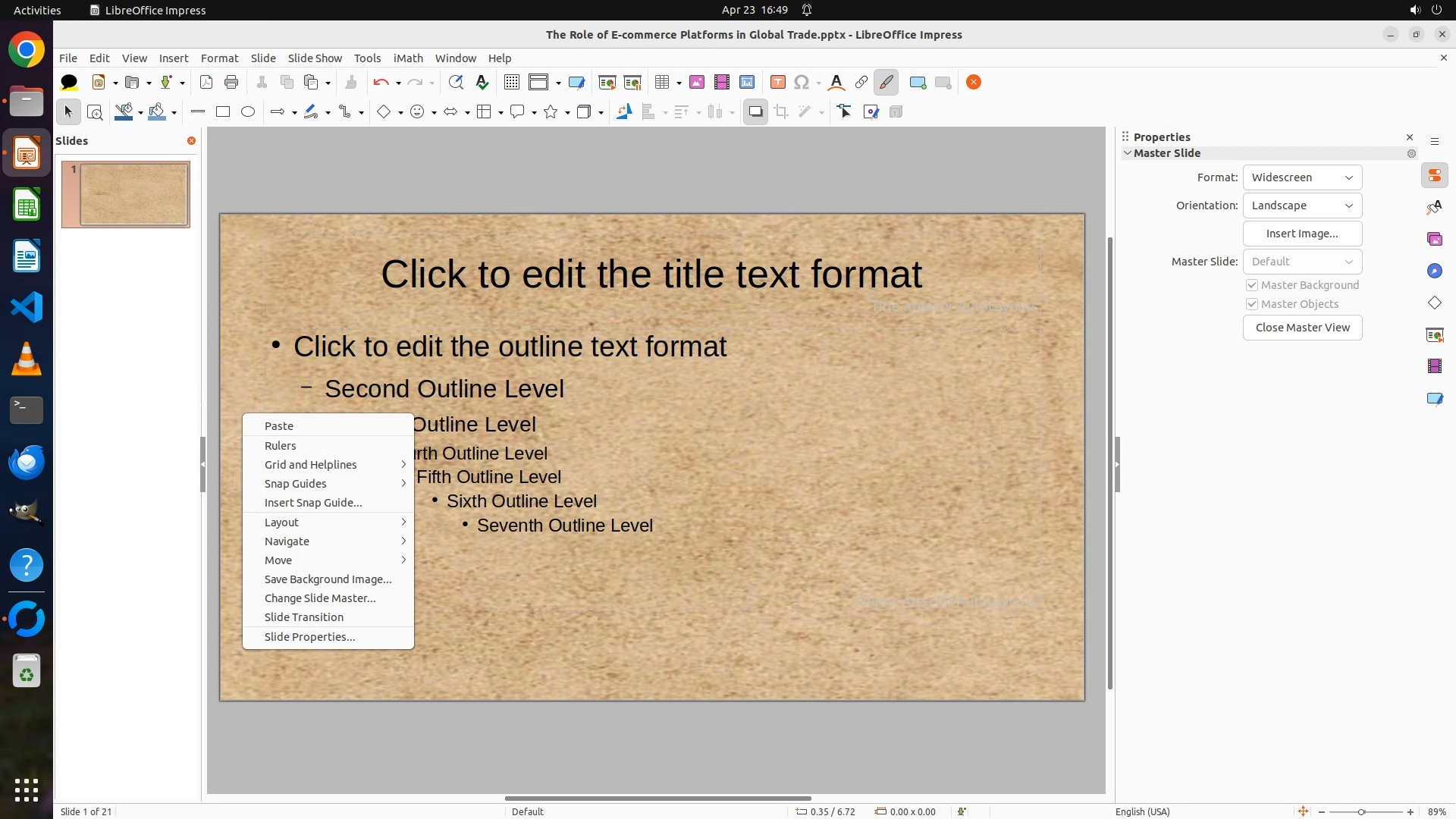Click the Print icon in toolbar
This screenshot has height=819, width=1456.
point(231,83)
